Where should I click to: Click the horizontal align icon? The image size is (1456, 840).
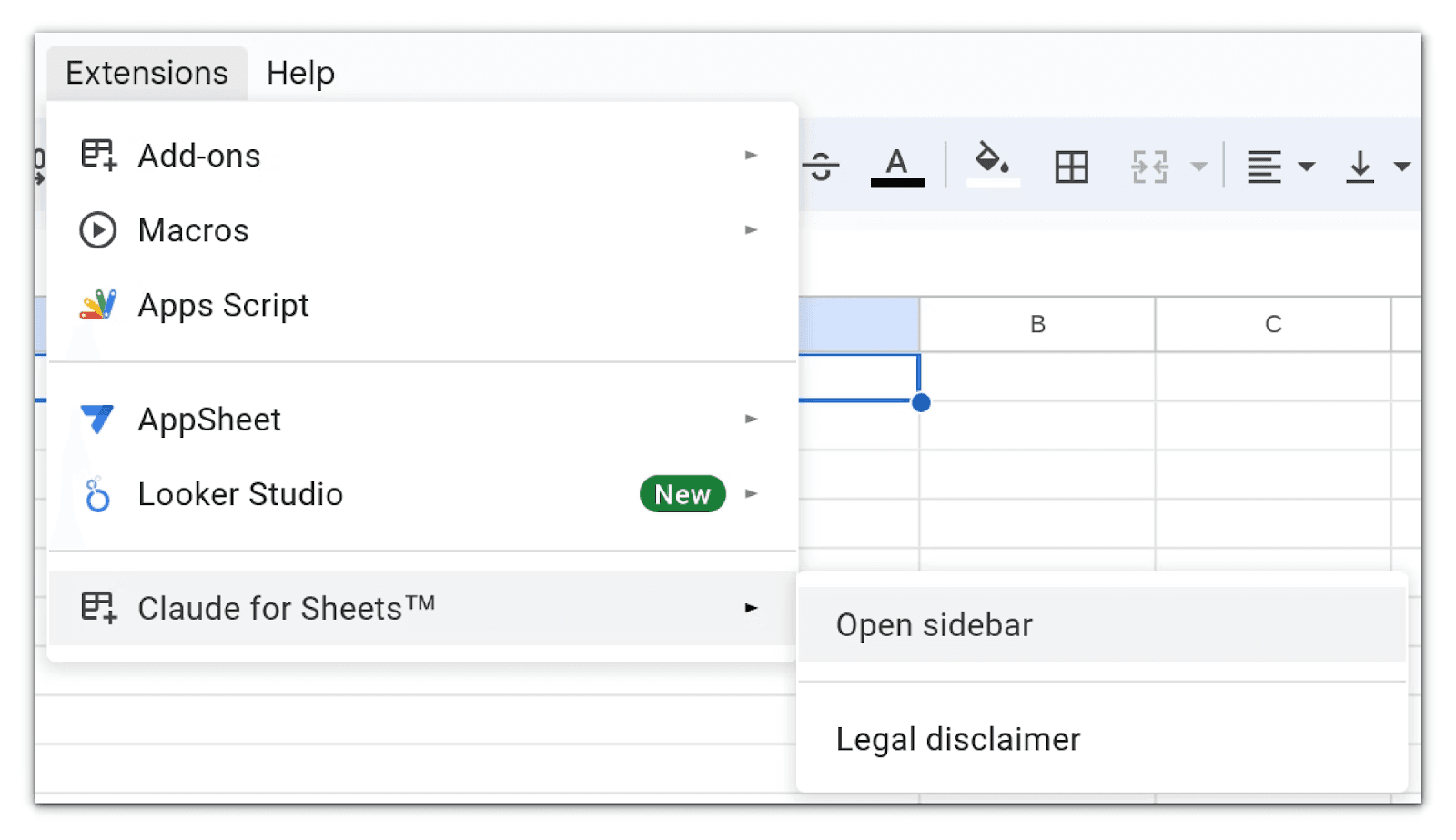coord(1264,167)
